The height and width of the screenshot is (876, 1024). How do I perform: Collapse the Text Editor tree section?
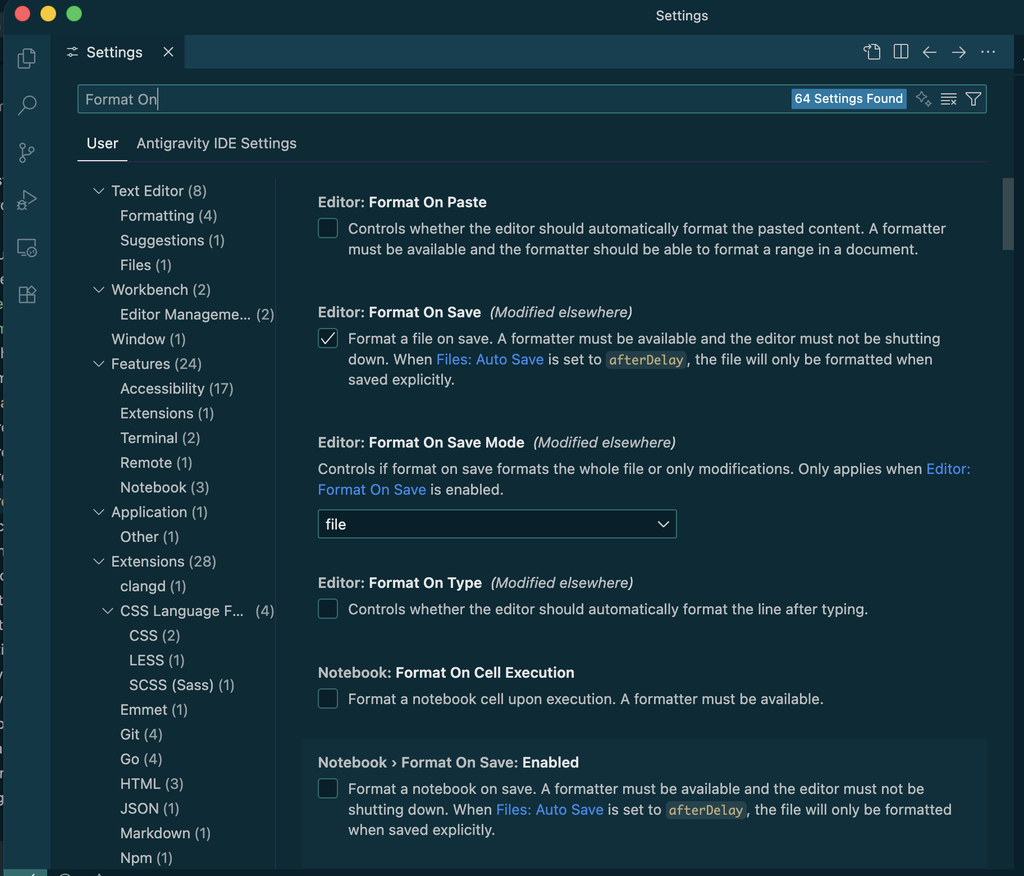click(x=99, y=191)
